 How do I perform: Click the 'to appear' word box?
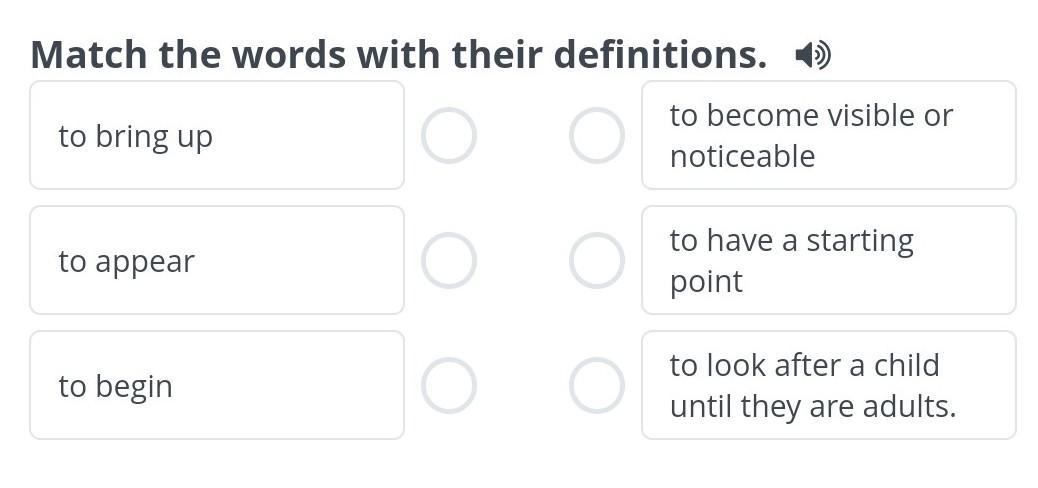pos(216,261)
